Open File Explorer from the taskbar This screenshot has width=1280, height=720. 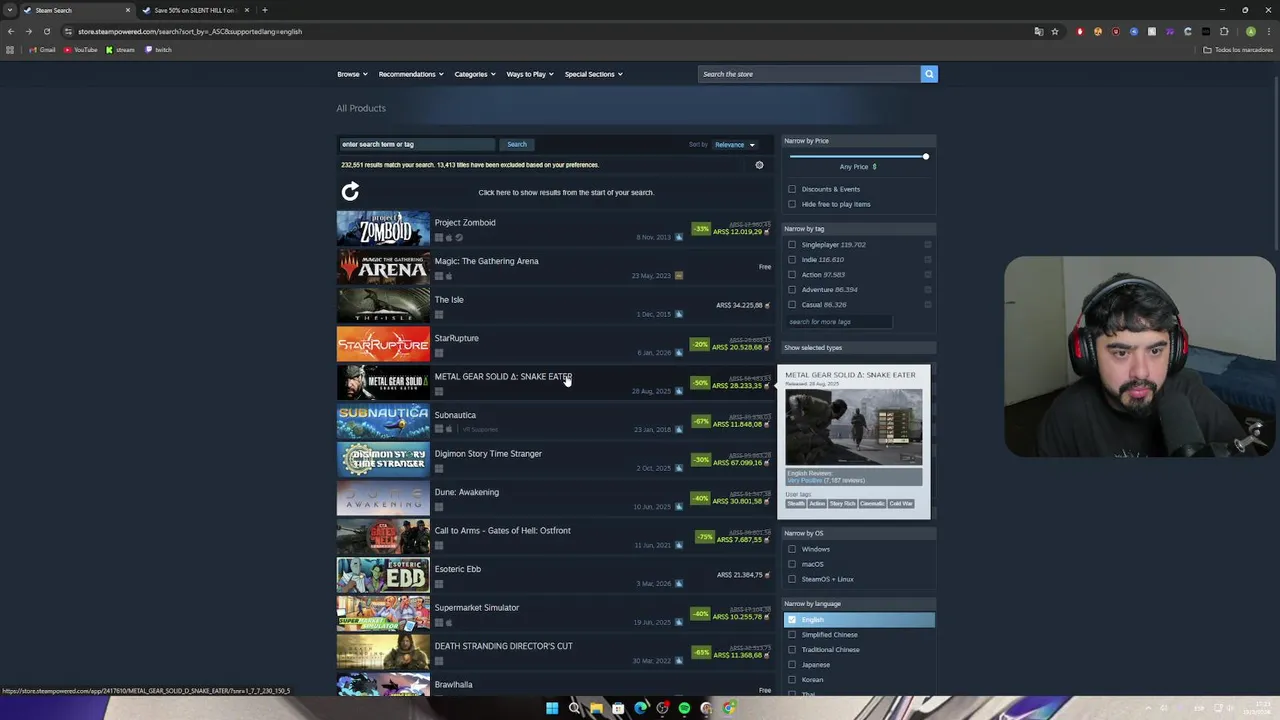coord(596,708)
